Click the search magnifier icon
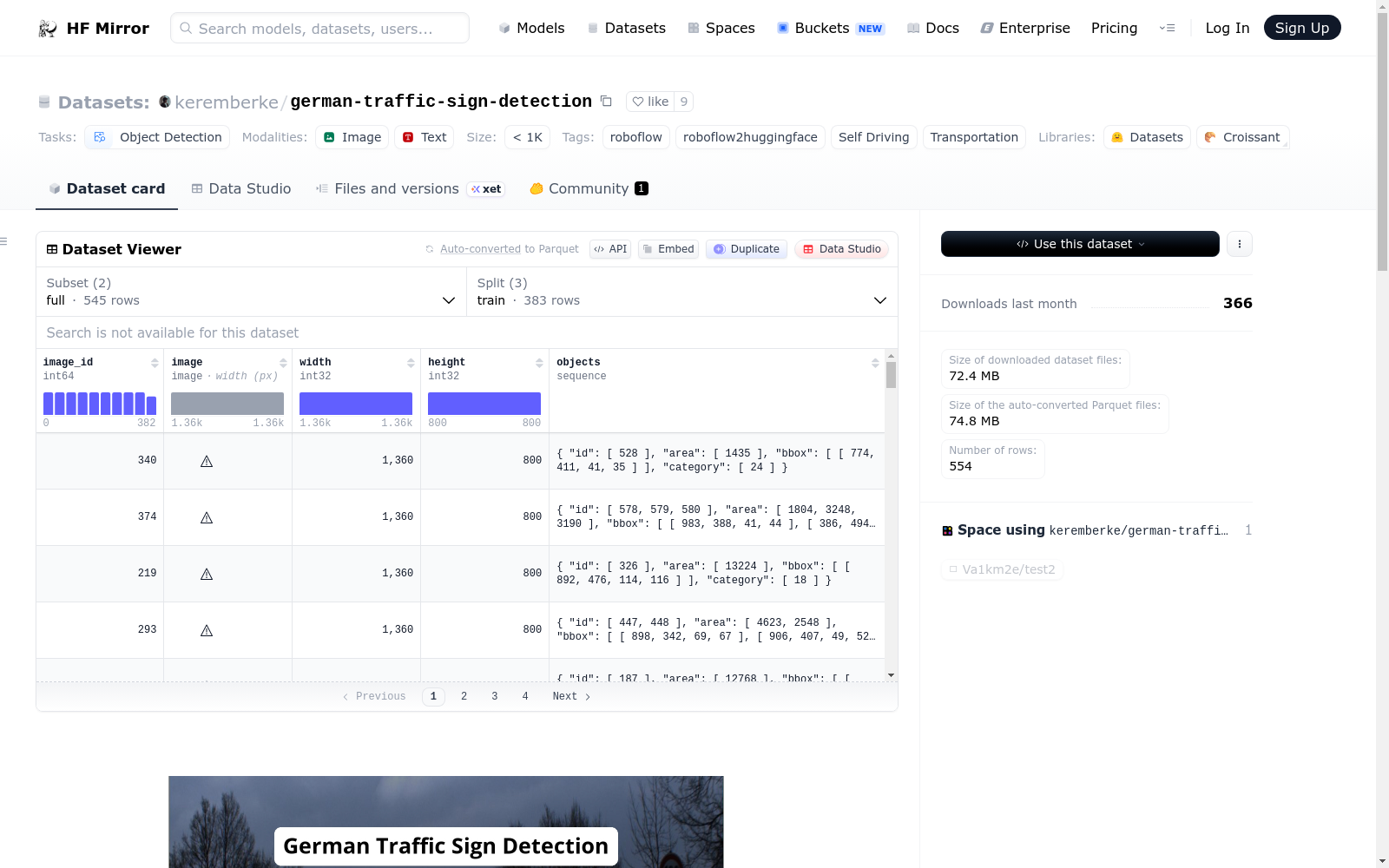The width and height of the screenshot is (1389, 868). pos(186,28)
